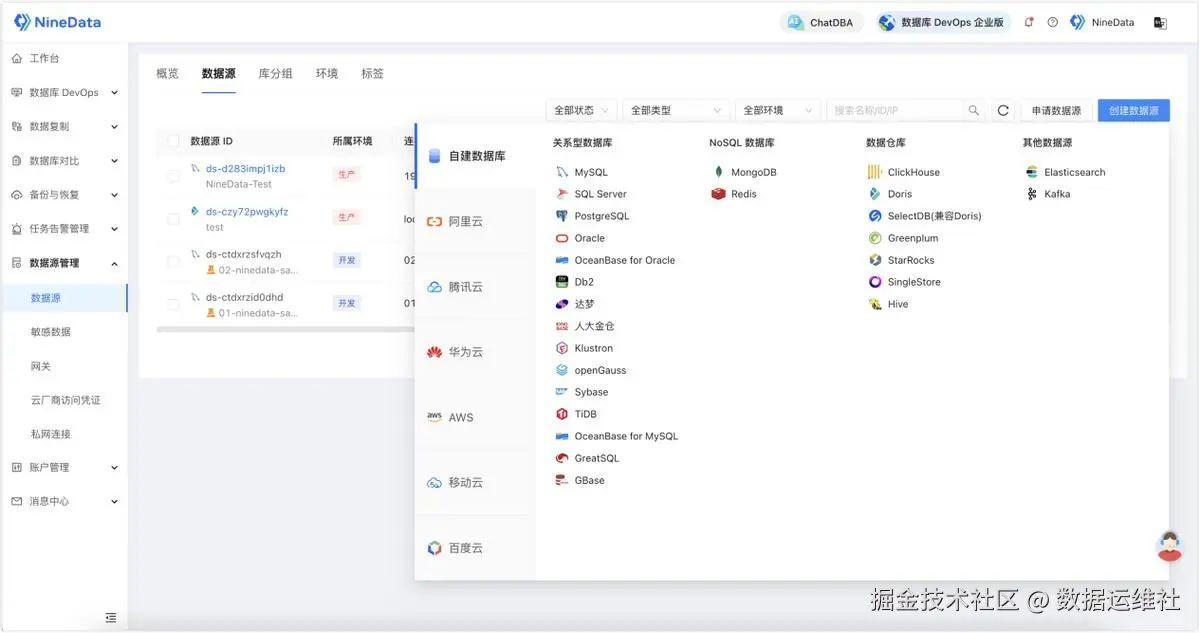1200x633 pixels.
Task: Click the NineData logo in header
Action: [57, 22]
